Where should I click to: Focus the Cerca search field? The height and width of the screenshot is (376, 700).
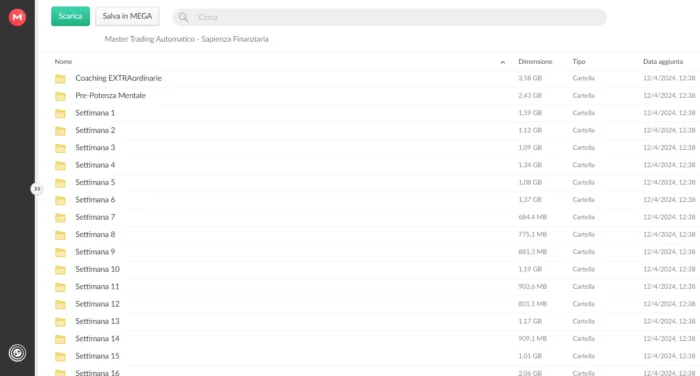click(x=389, y=17)
